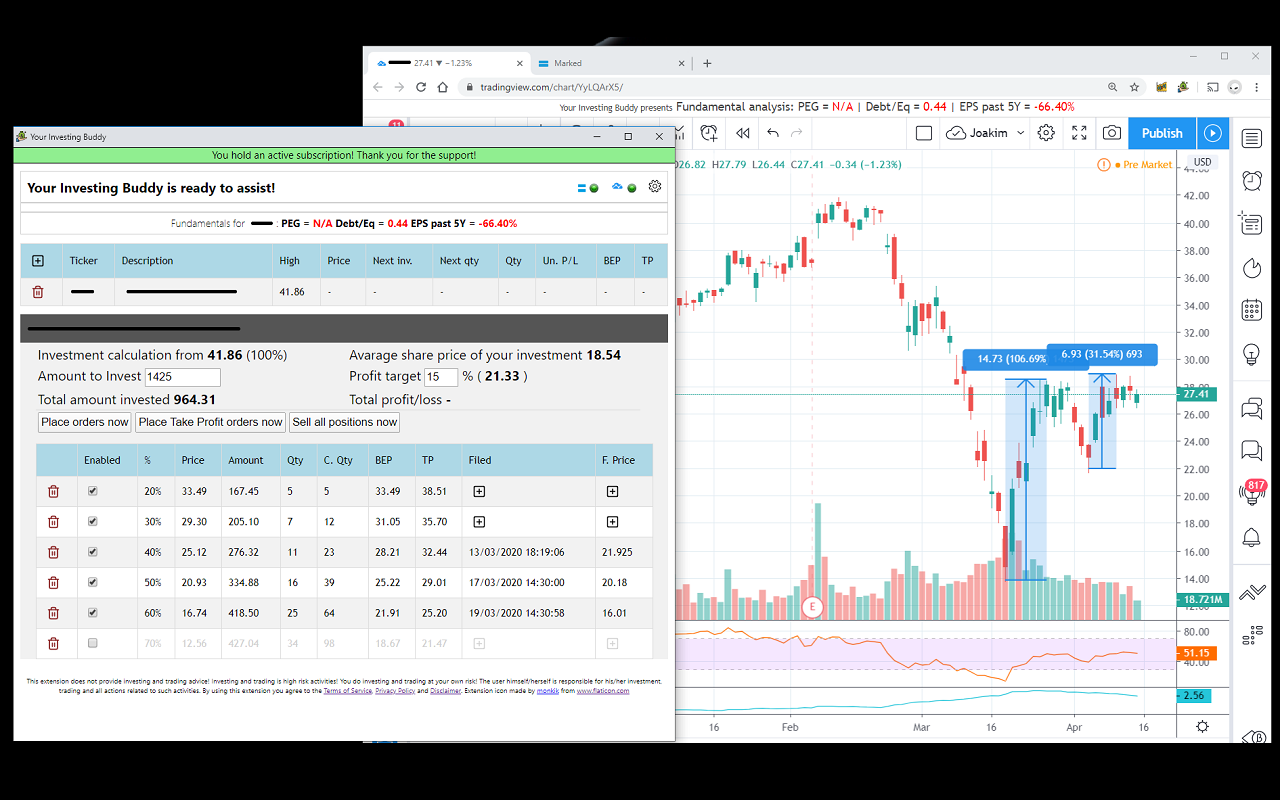This screenshot has height=800, width=1280.
Task: Click the chart undo arrow
Action: [x=772, y=133]
